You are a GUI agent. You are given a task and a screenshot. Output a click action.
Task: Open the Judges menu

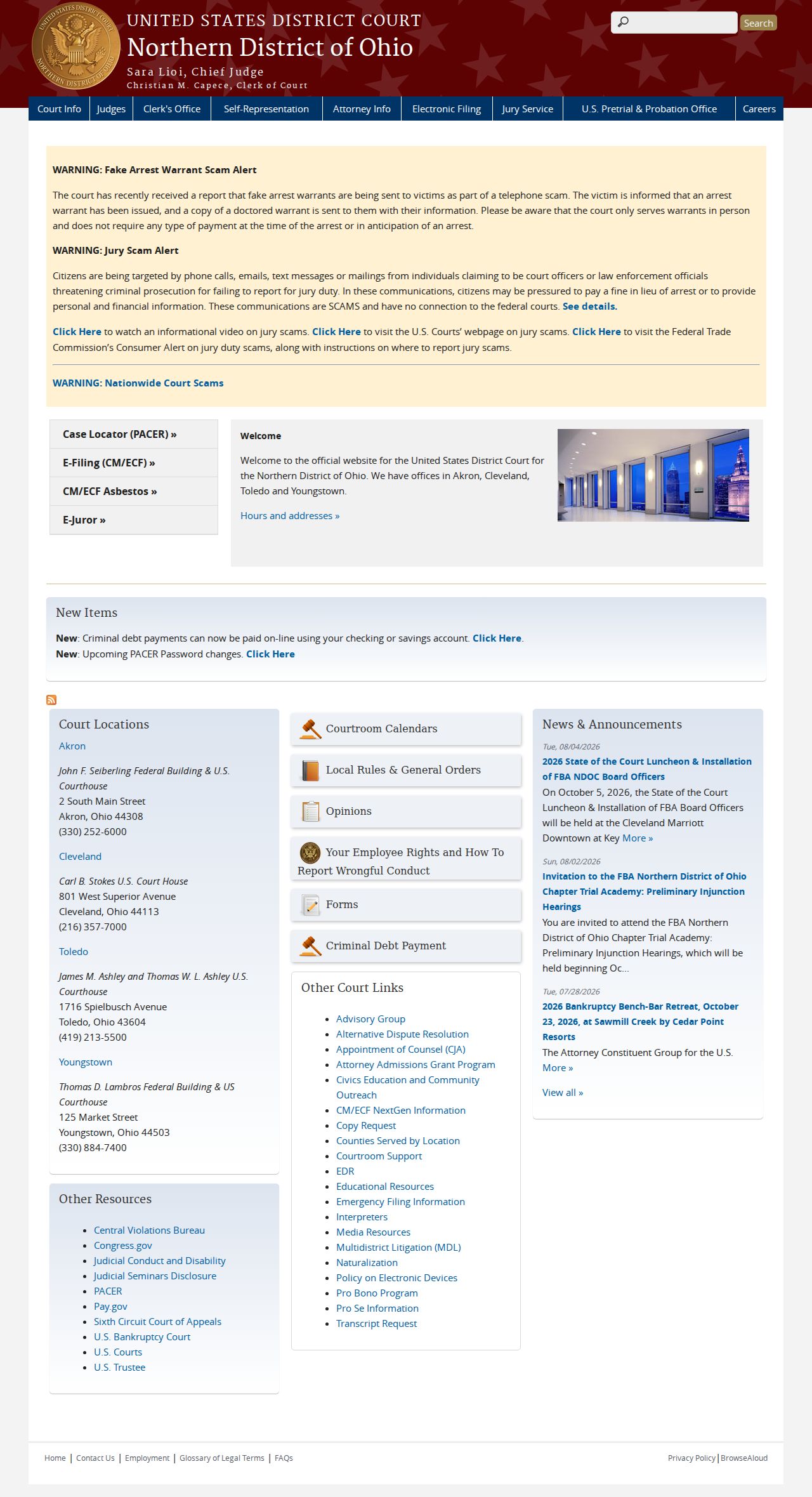(x=111, y=109)
